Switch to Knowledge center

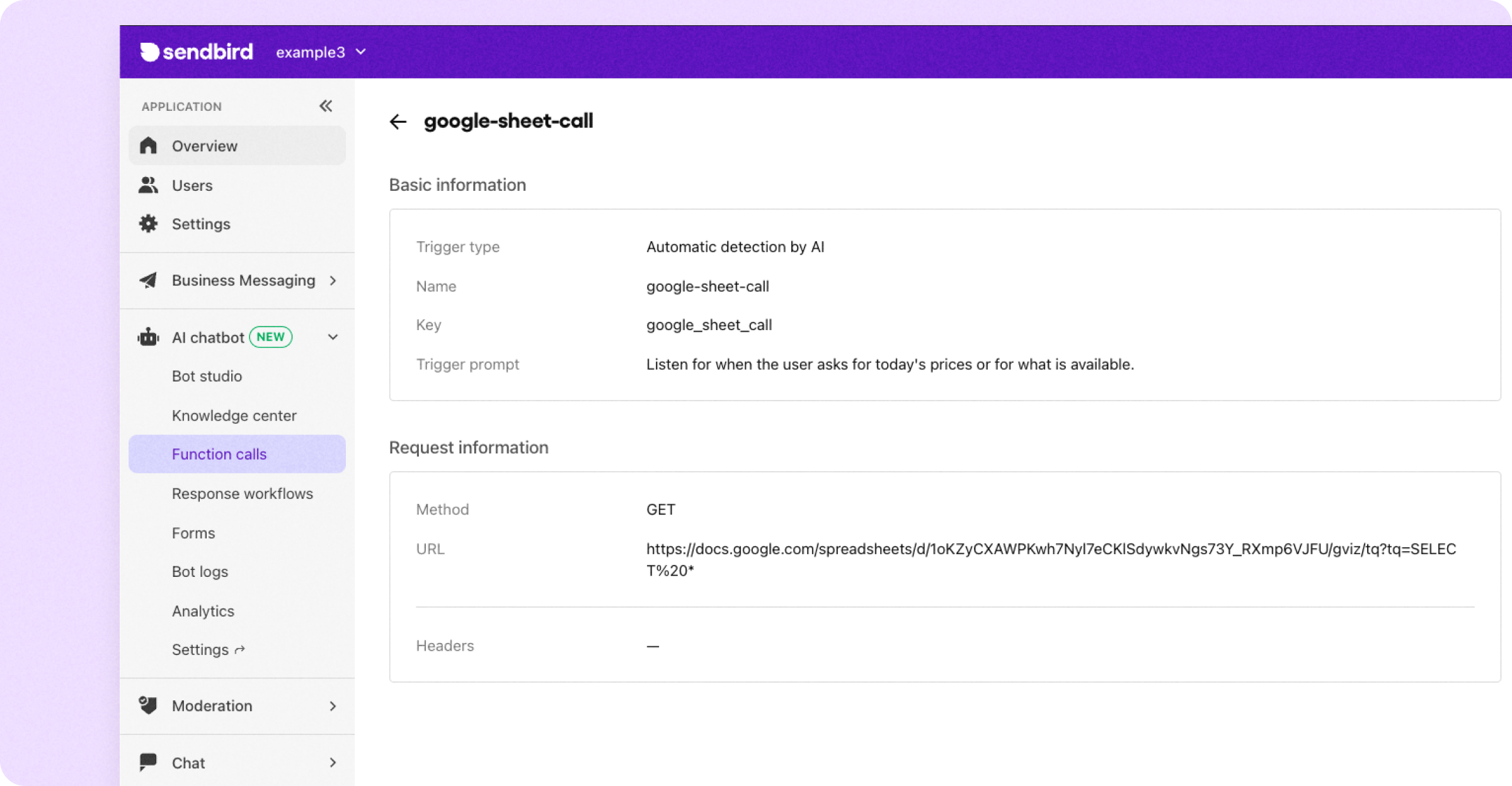coord(234,415)
